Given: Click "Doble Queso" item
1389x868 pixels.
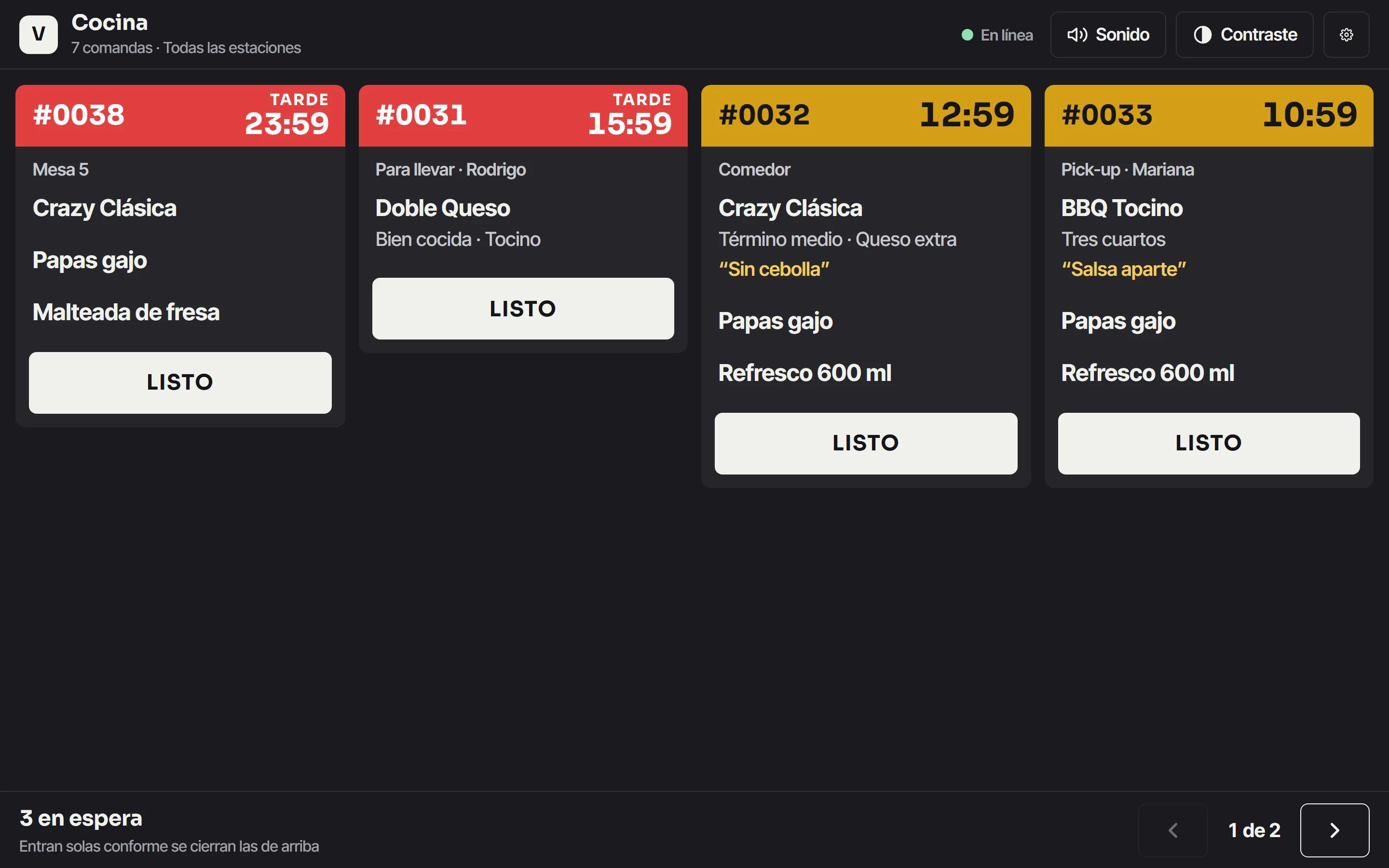Looking at the screenshot, I should pos(443,208).
